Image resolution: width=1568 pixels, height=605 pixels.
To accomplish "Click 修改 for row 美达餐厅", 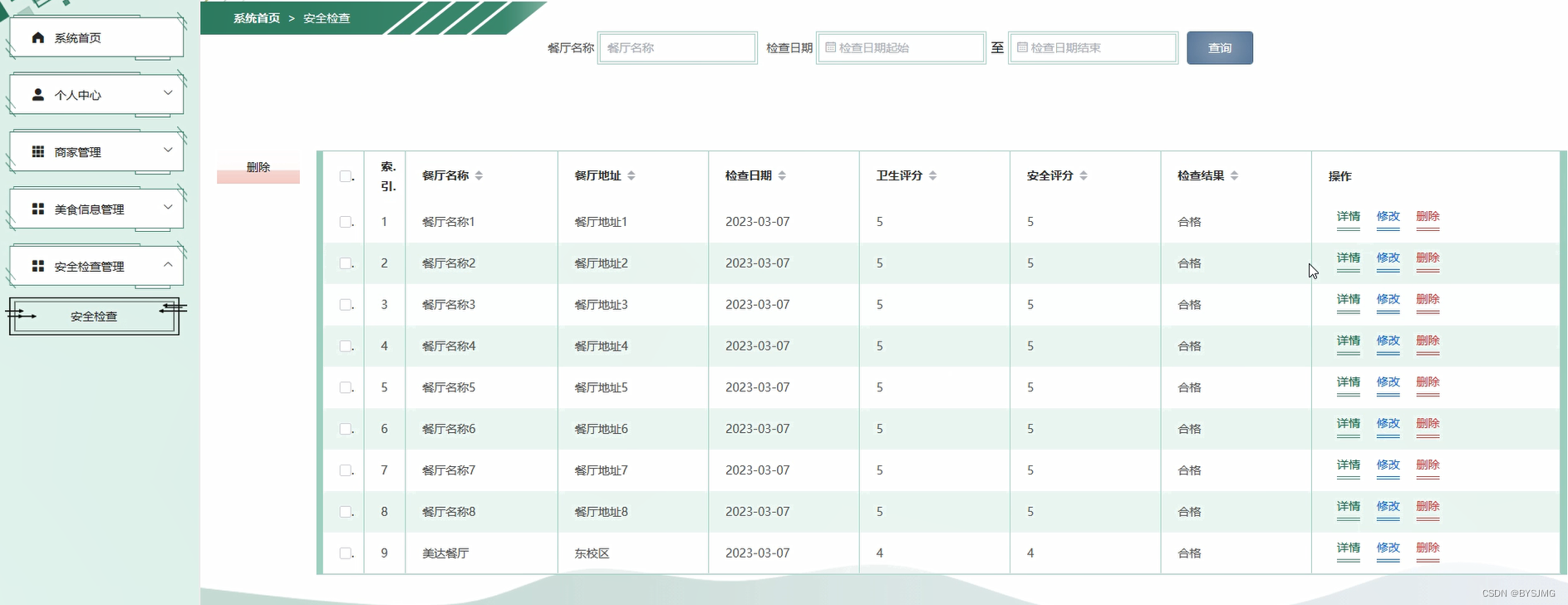I will pyautogui.click(x=1389, y=548).
